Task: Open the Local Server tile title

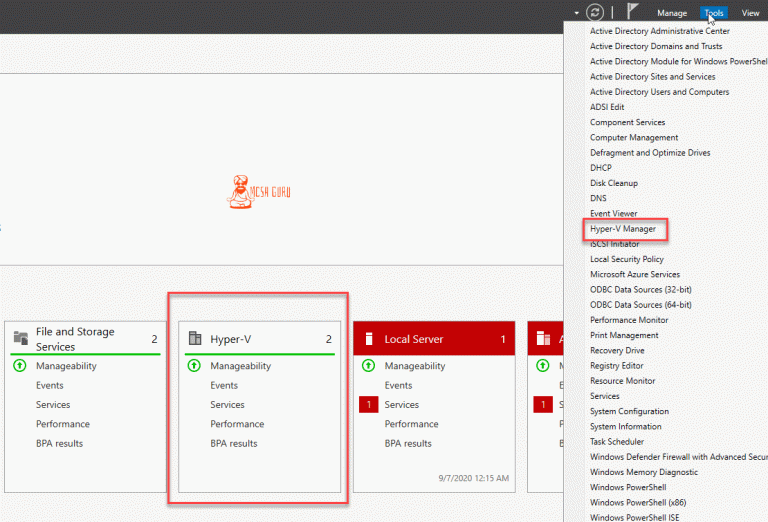Action: pyautogui.click(x=413, y=339)
